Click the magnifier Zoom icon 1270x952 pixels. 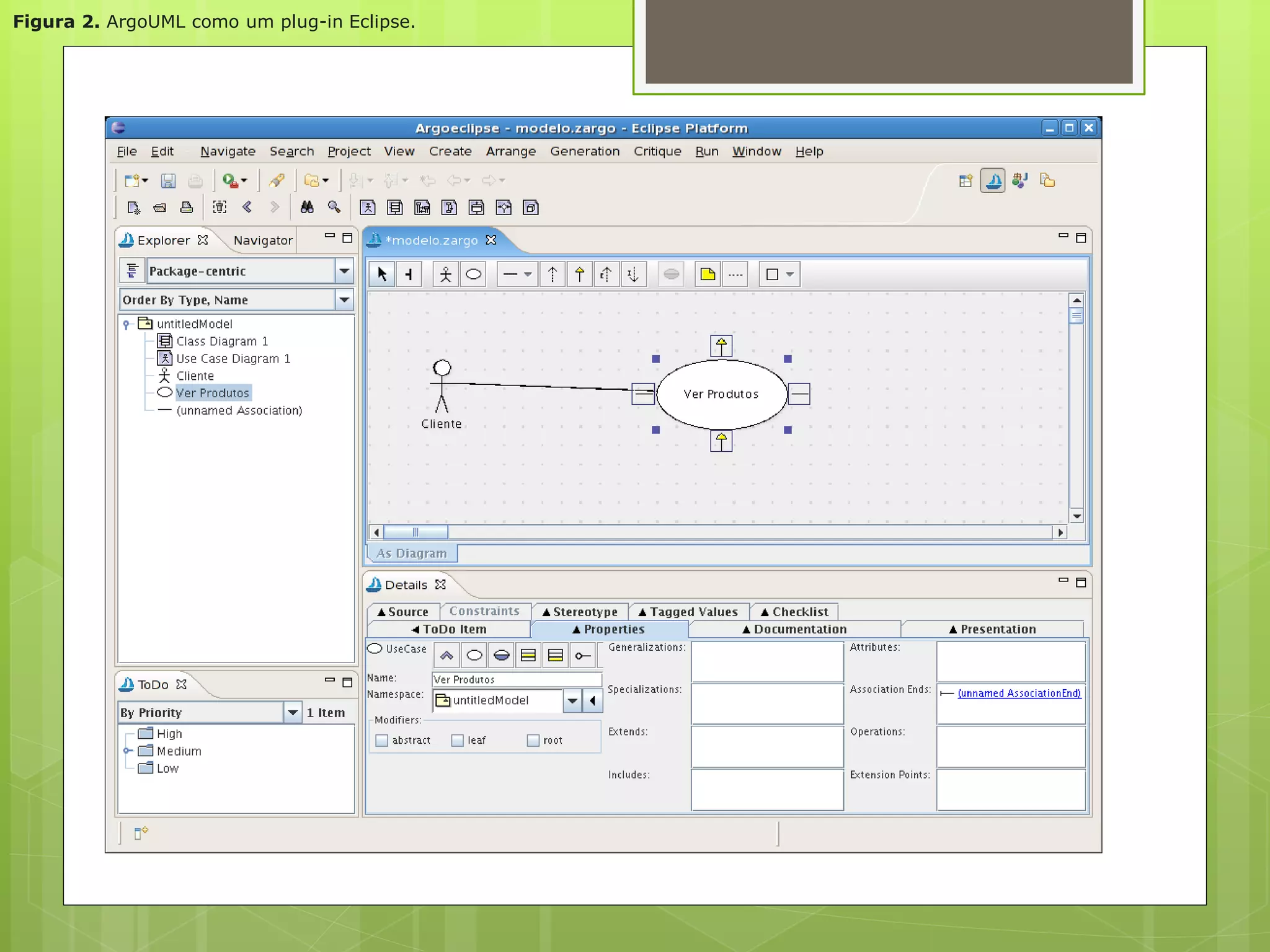click(334, 208)
